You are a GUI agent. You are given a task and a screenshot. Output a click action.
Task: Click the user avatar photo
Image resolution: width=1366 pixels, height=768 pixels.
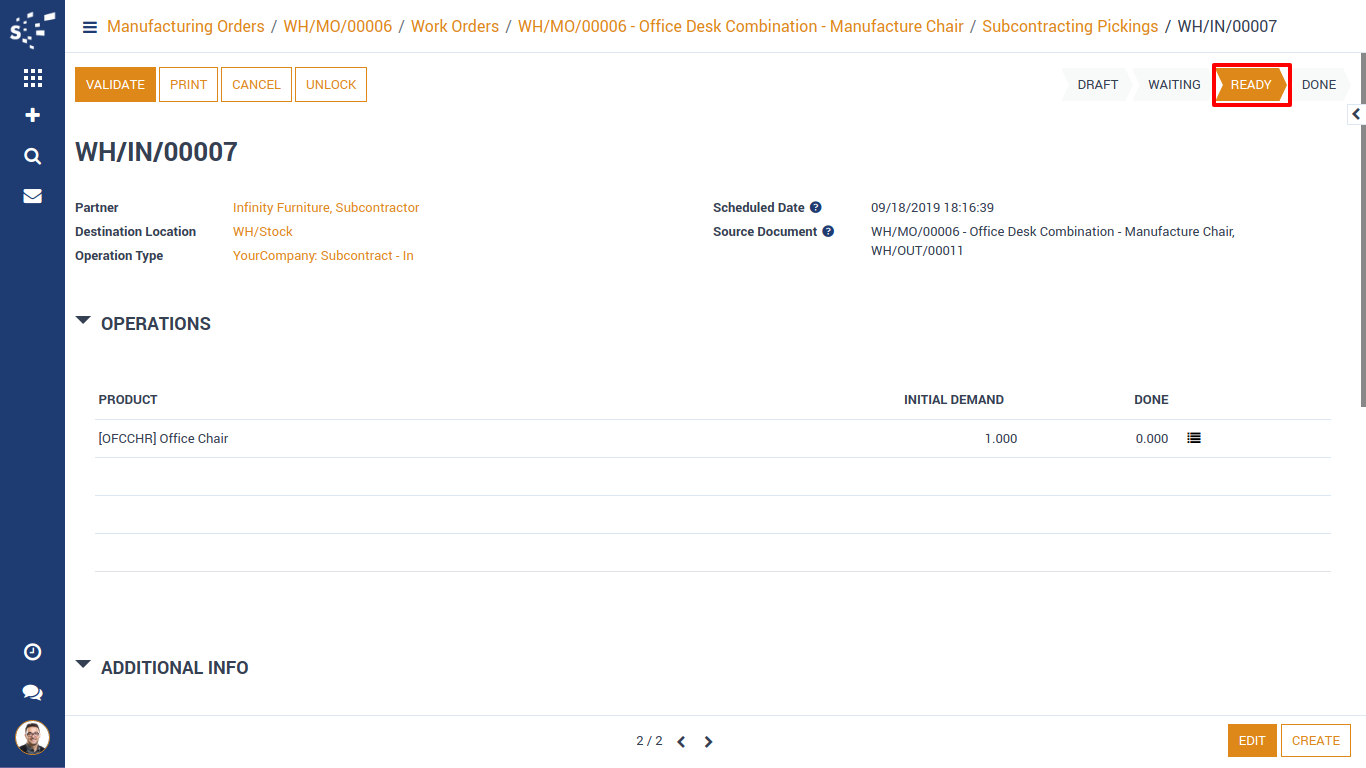click(32, 738)
